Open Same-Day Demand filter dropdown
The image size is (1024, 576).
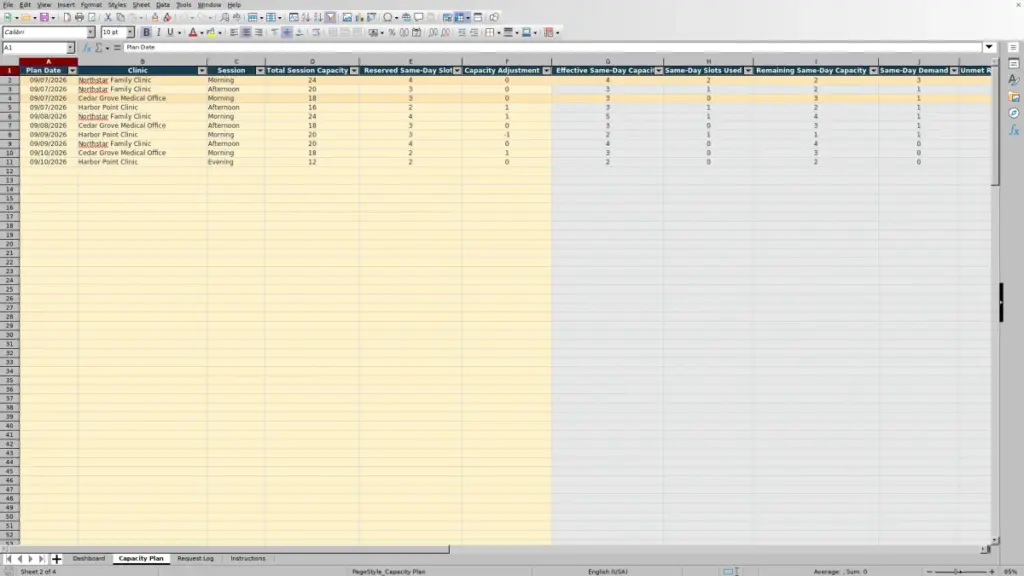point(954,71)
